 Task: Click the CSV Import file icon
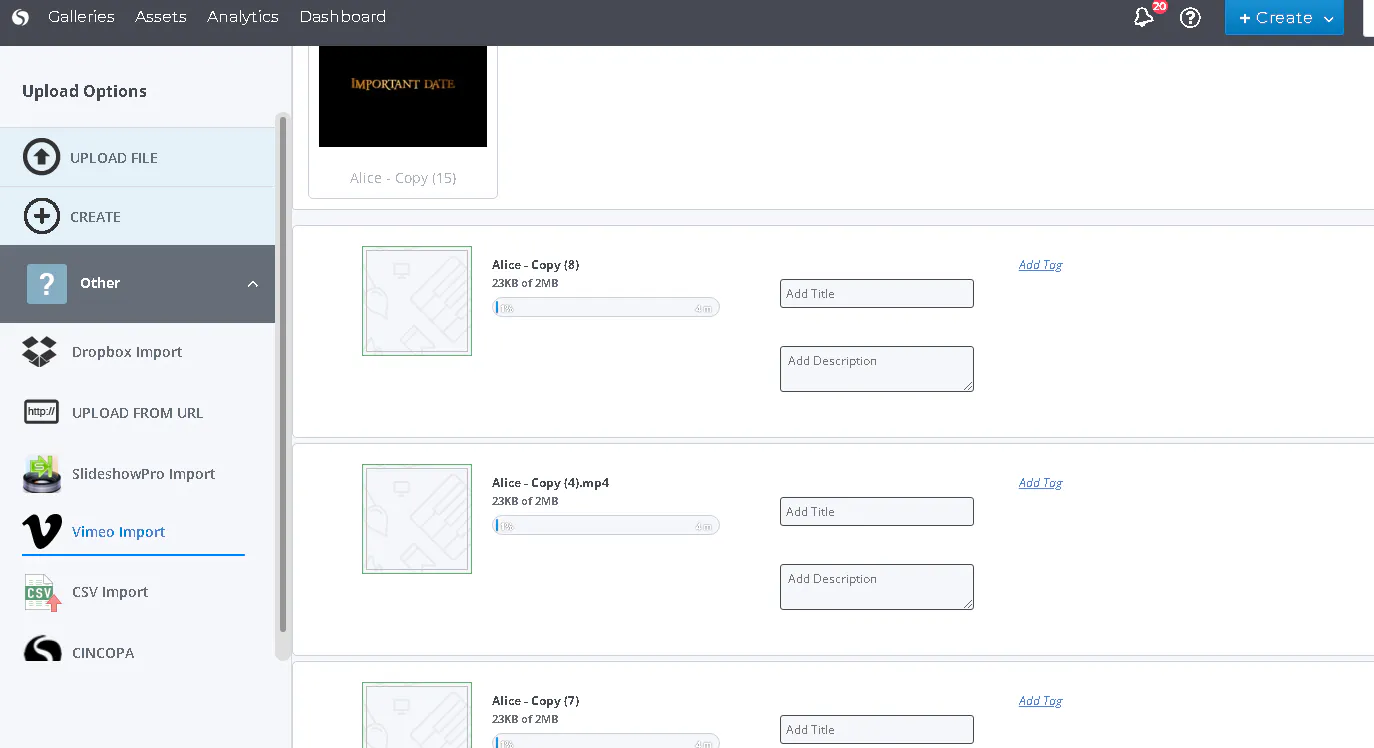tap(42, 592)
